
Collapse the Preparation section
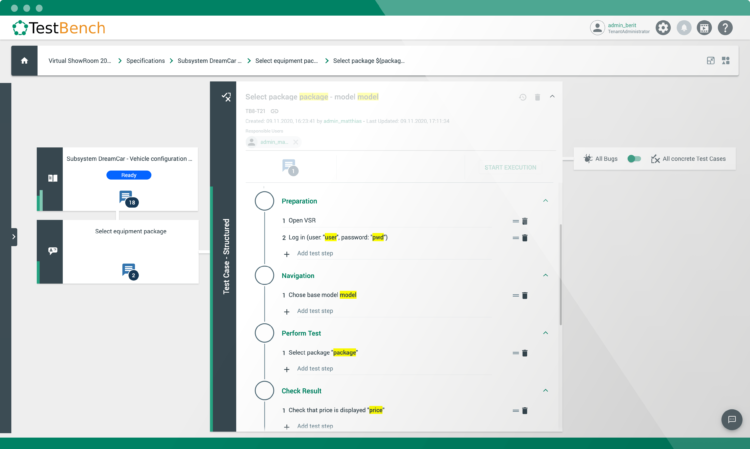(545, 201)
